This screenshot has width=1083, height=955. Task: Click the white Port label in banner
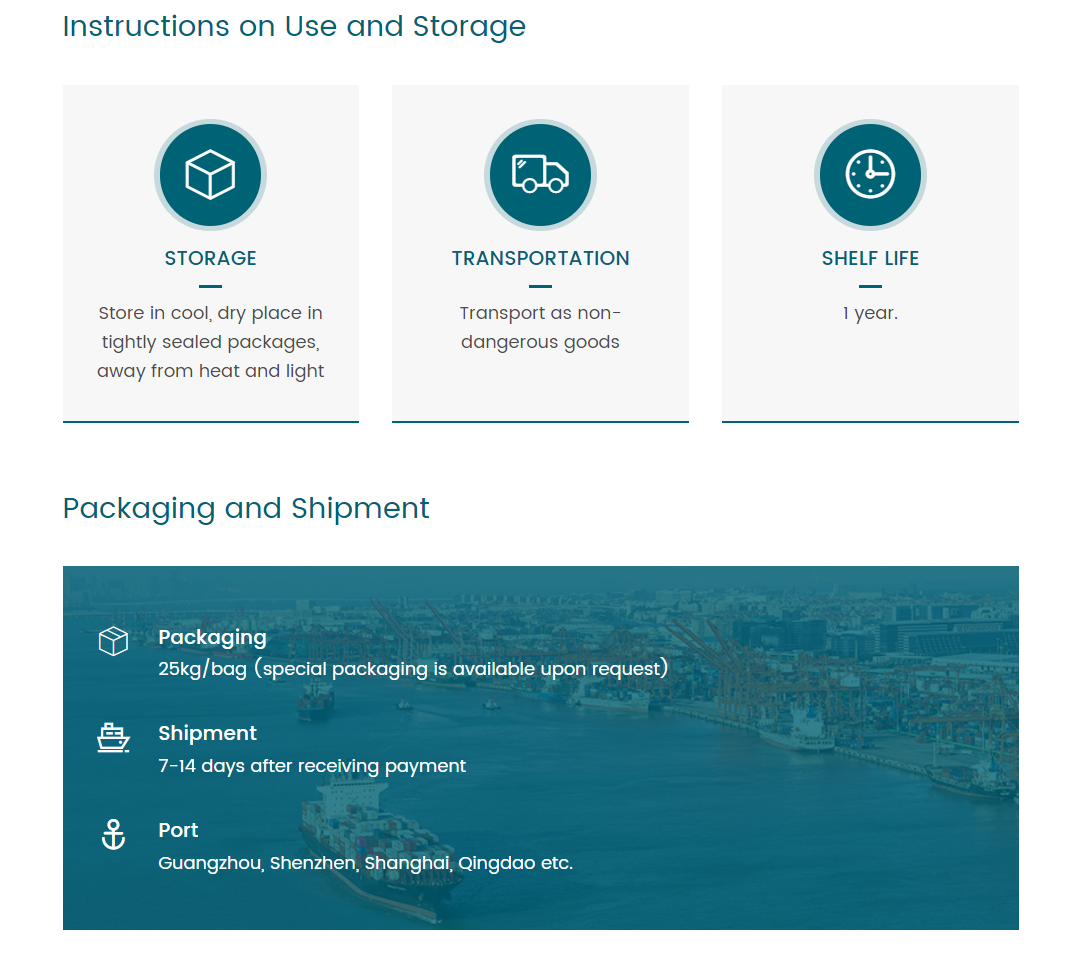point(178,830)
